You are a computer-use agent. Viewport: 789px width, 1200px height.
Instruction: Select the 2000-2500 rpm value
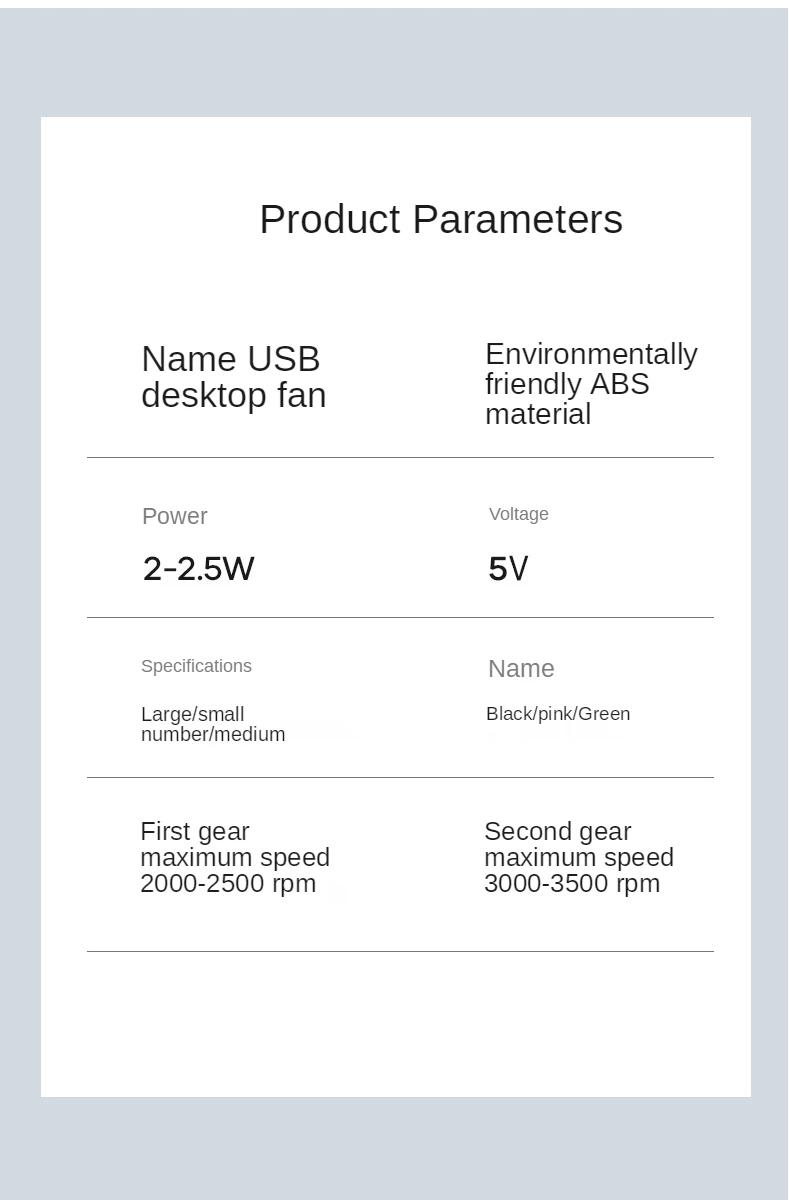tap(228, 884)
